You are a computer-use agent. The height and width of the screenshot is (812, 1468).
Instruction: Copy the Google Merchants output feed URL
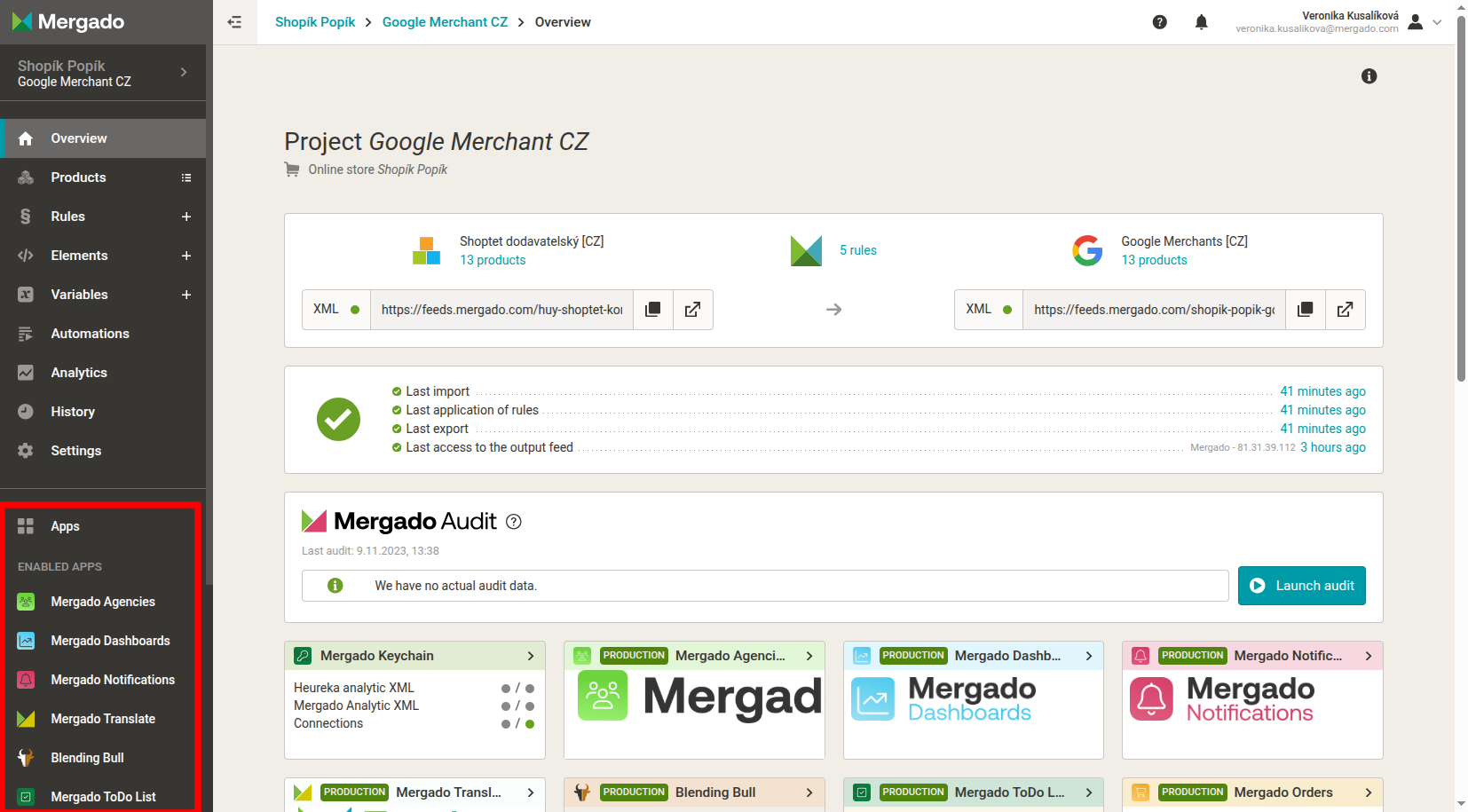point(1305,310)
